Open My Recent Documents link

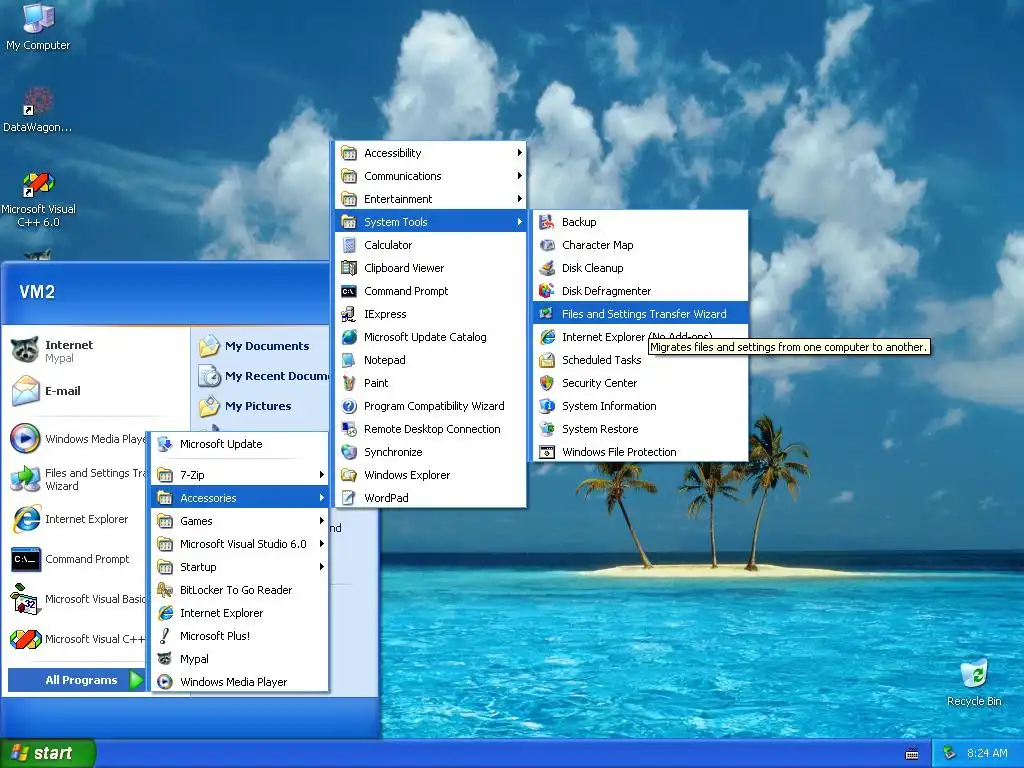(264, 376)
